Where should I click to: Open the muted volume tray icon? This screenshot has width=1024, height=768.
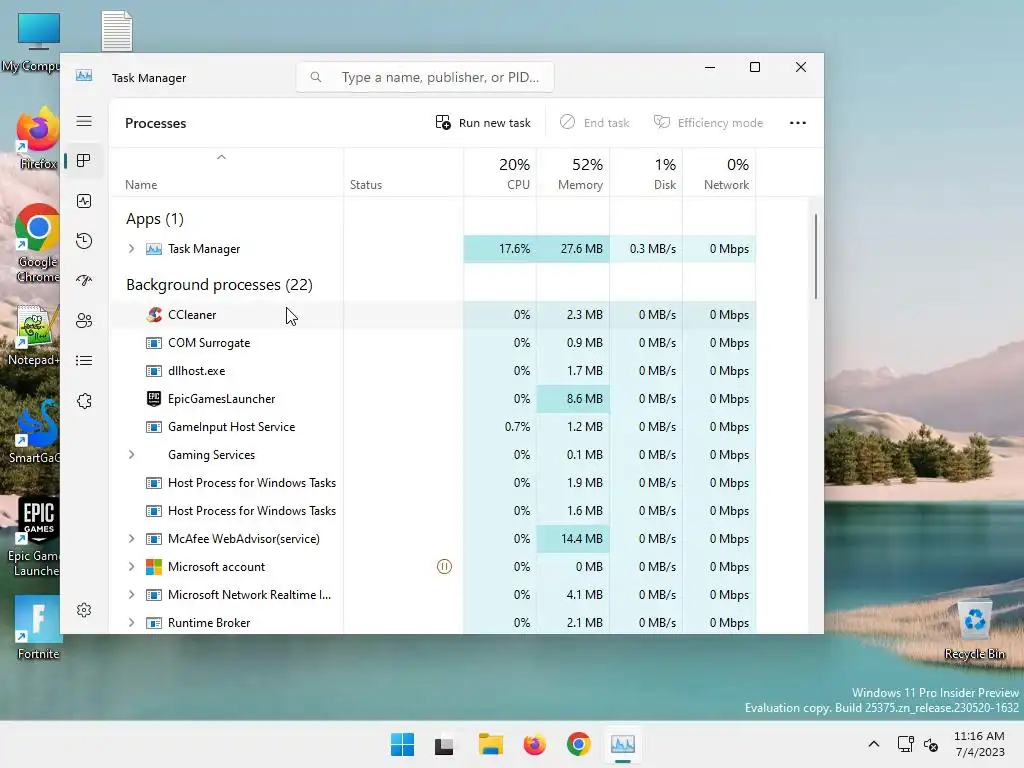pyautogui.click(x=931, y=744)
